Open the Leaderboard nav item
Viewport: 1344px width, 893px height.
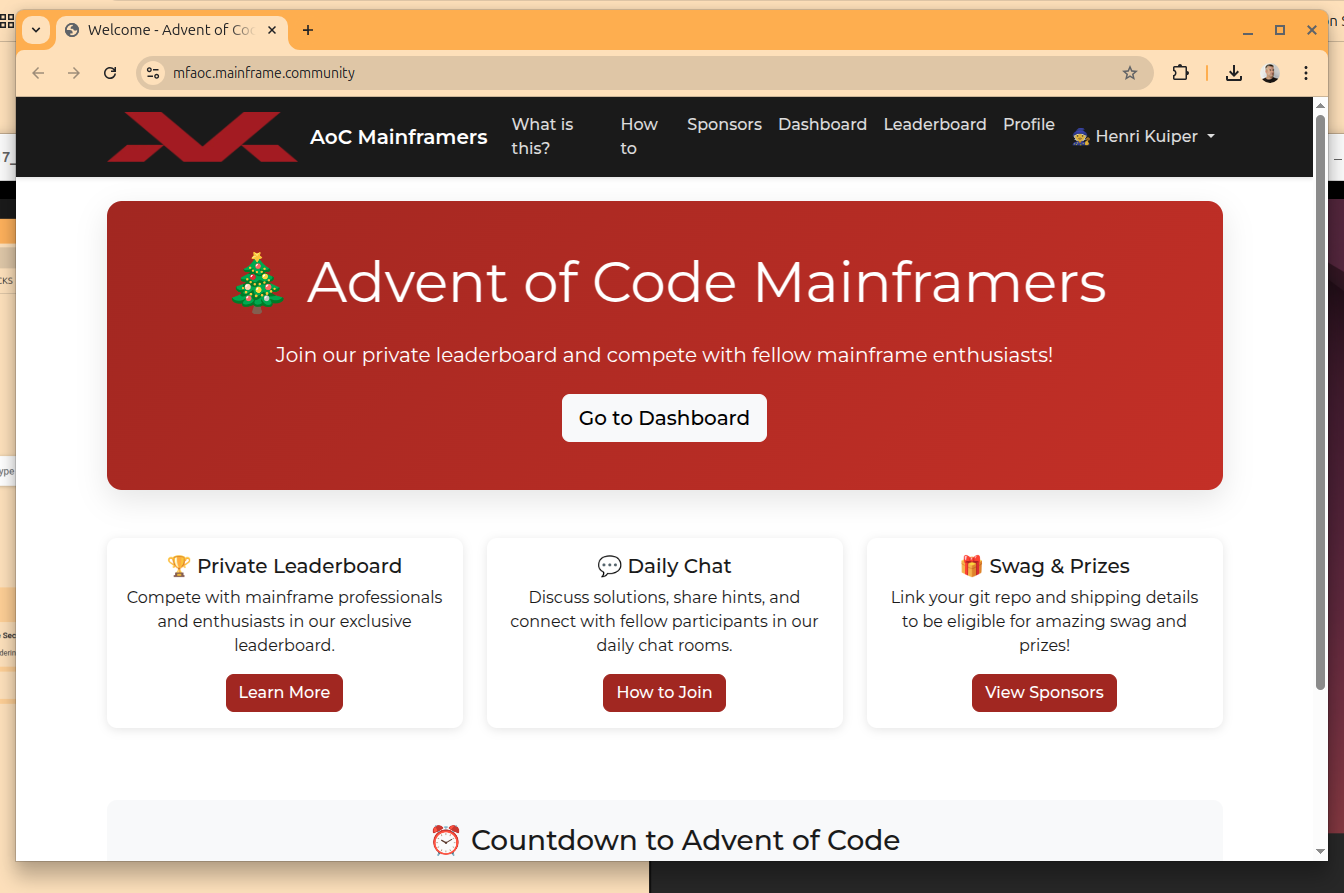coord(934,124)
